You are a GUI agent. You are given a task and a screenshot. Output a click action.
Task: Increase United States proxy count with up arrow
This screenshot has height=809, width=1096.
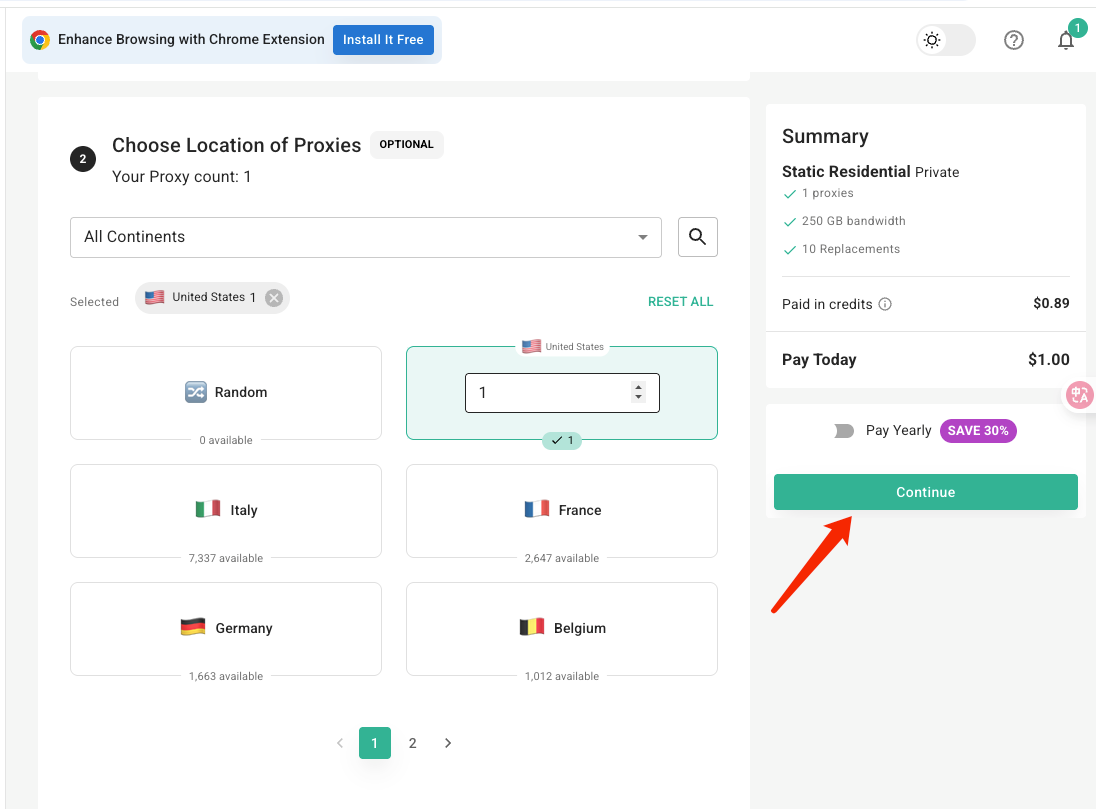[x=638, y=387]
